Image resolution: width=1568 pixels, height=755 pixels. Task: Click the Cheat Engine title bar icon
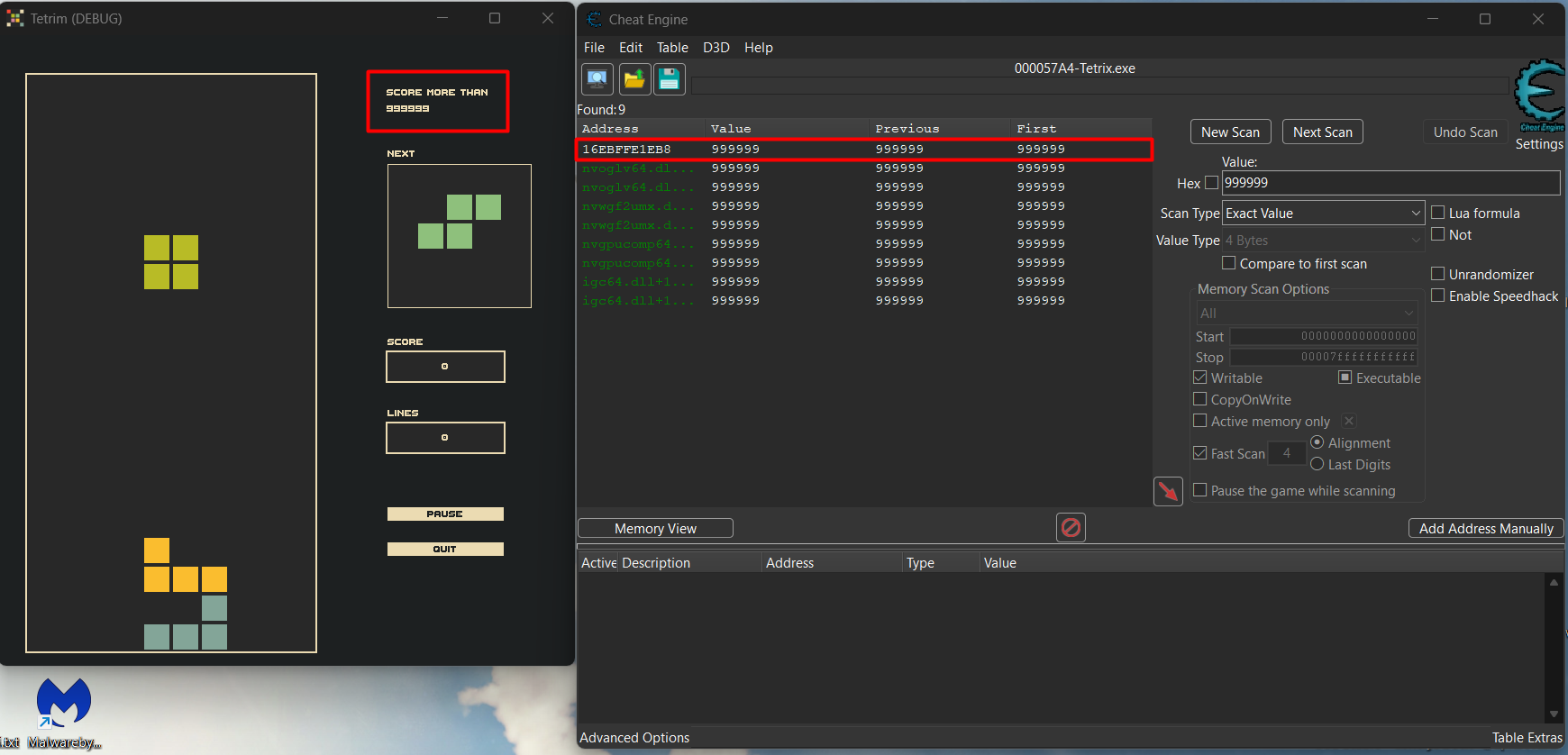pyautogui.click(x=595, y=19)
